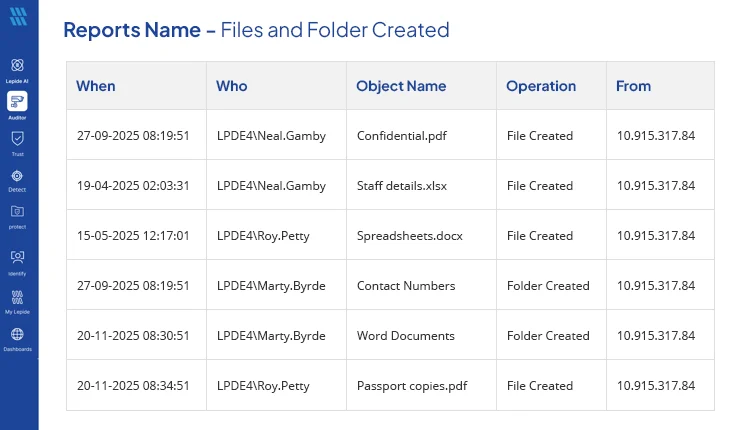Open the Identify sidebar icon
Viewport: 731px width, 430px height.
[x=17, y=257]
